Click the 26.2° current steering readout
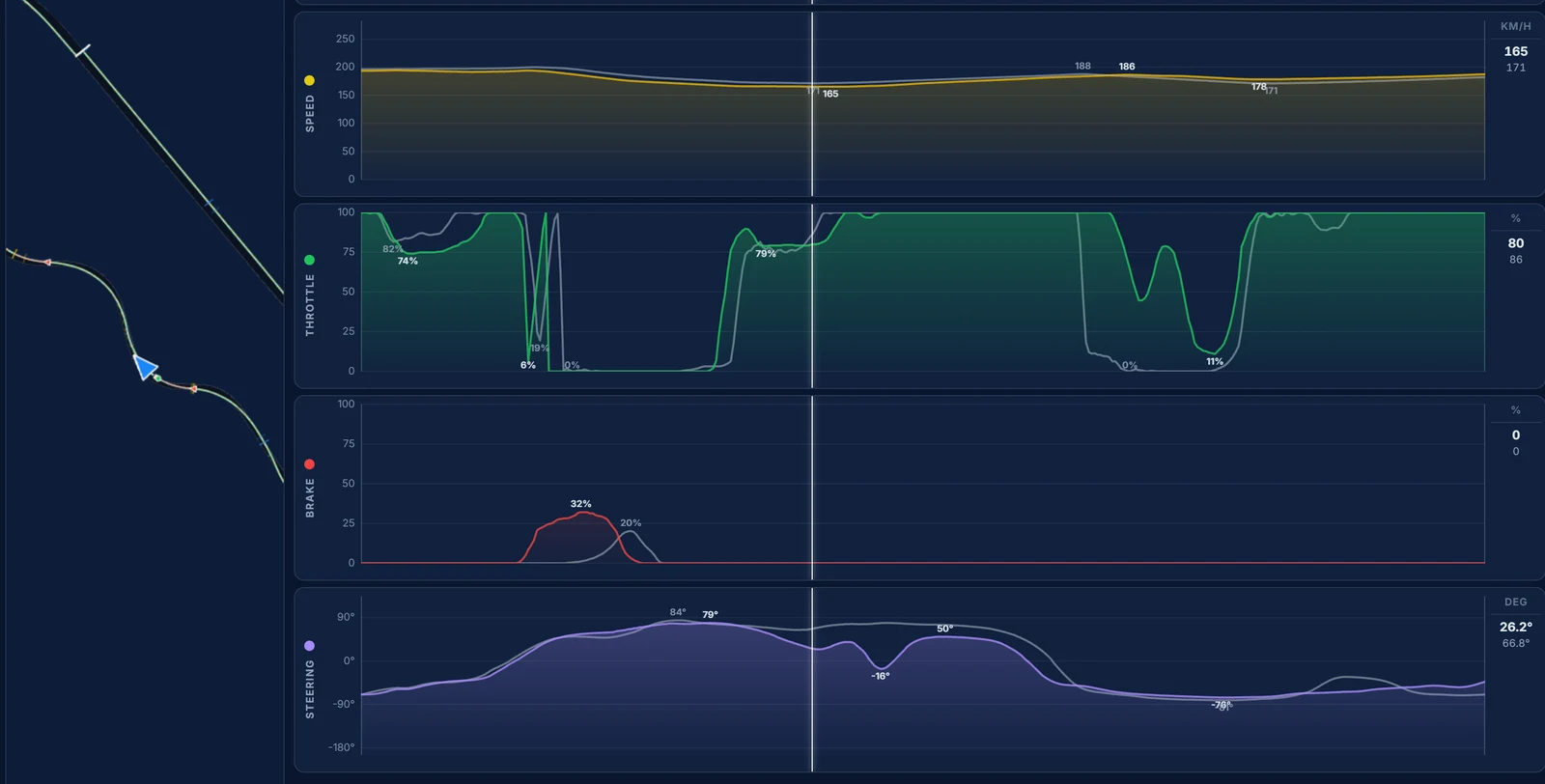1545x784 pixels. pos(1515,627)
